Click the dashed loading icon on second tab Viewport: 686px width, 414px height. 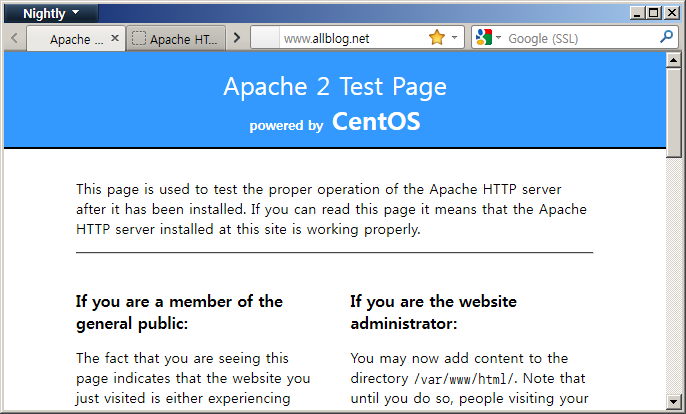click(139, 39)
